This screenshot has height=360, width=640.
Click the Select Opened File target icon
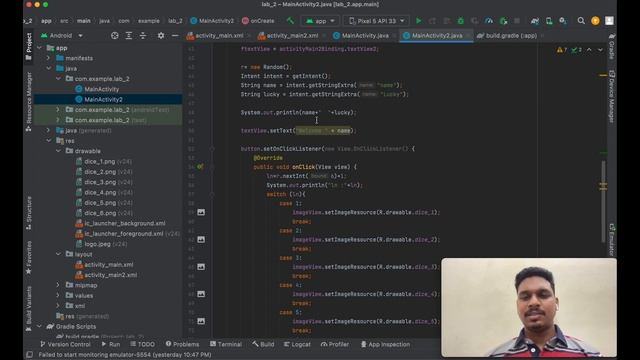115,36
